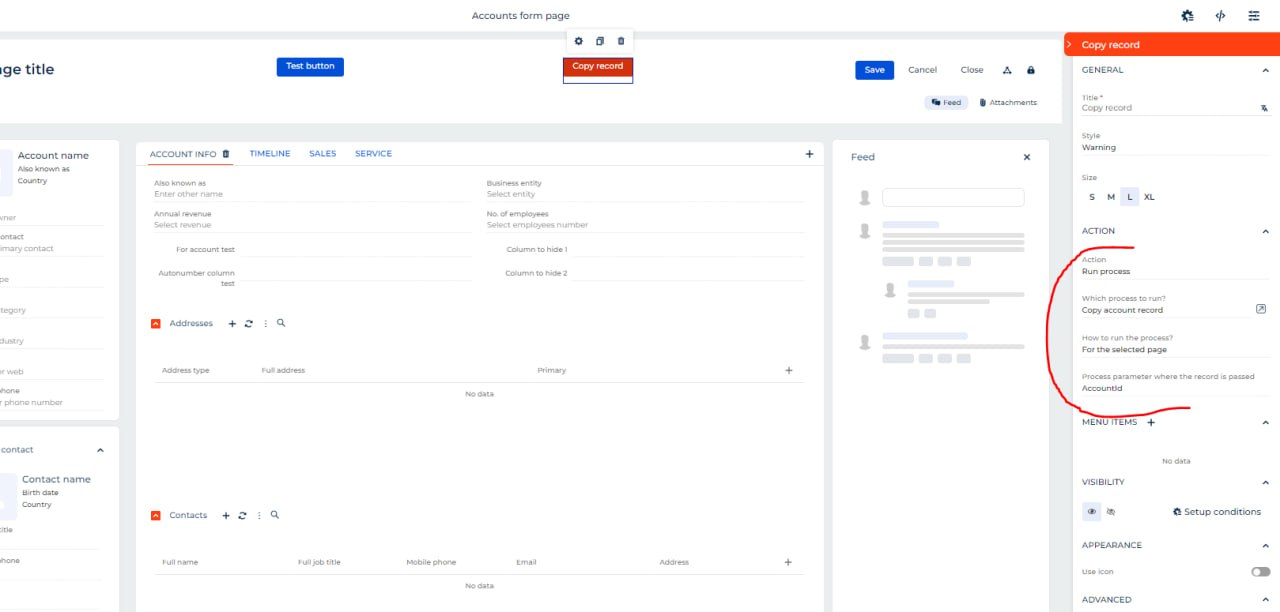
Task: Refresh the Addresses list
Action: coord(248,324)
